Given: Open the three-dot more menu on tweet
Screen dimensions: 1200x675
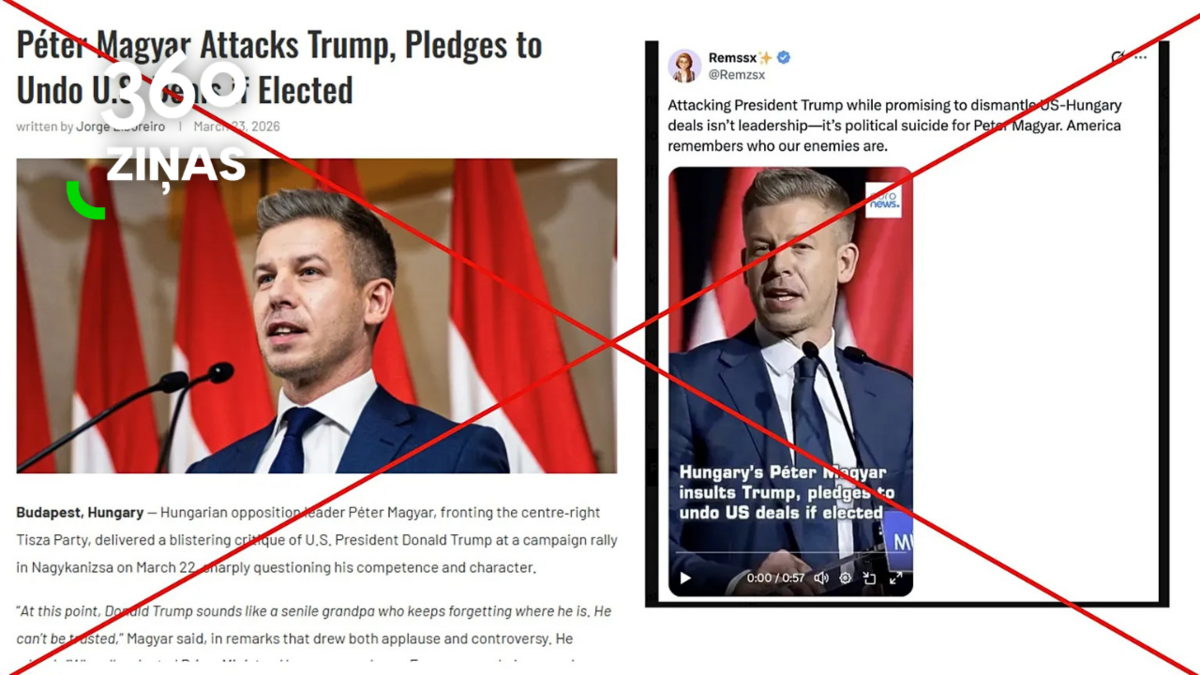Looking at the screenshot, I should 1141,58.
